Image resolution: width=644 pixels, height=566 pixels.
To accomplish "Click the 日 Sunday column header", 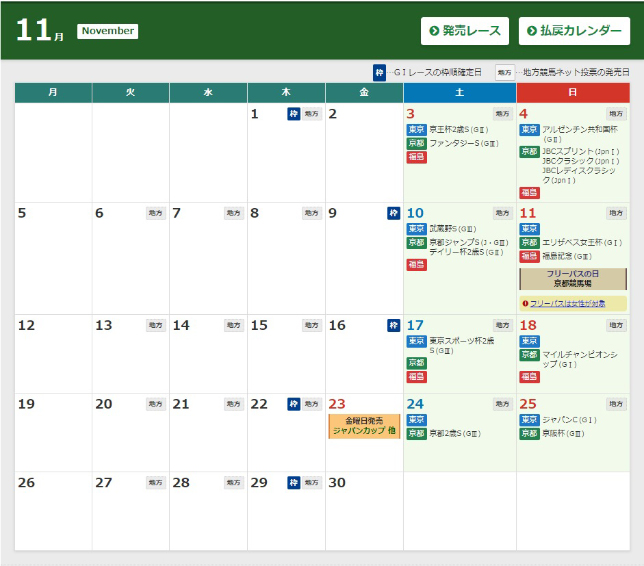I will click(x=572, y=92).
